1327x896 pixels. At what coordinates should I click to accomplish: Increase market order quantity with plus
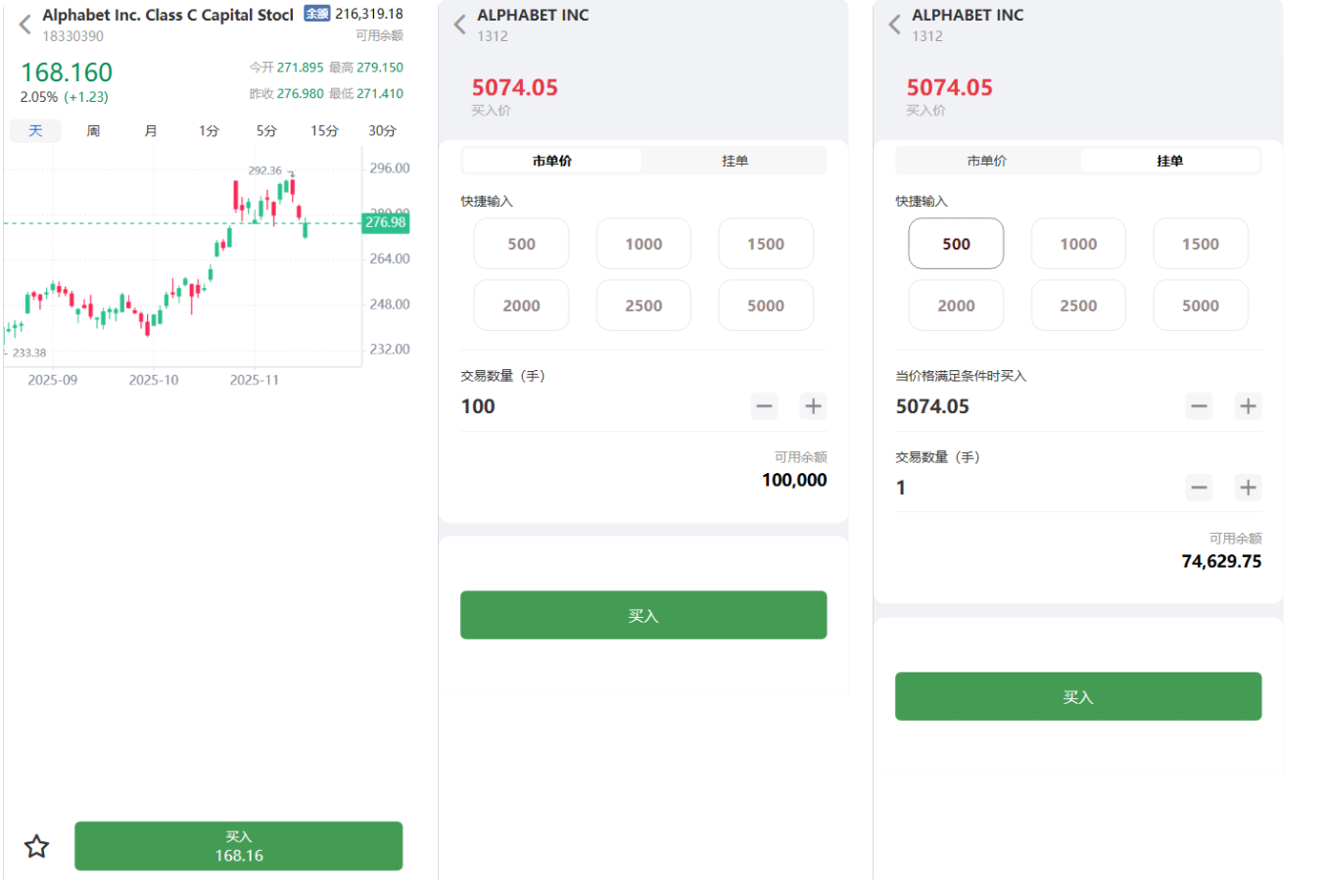click(x=813, y=406)
